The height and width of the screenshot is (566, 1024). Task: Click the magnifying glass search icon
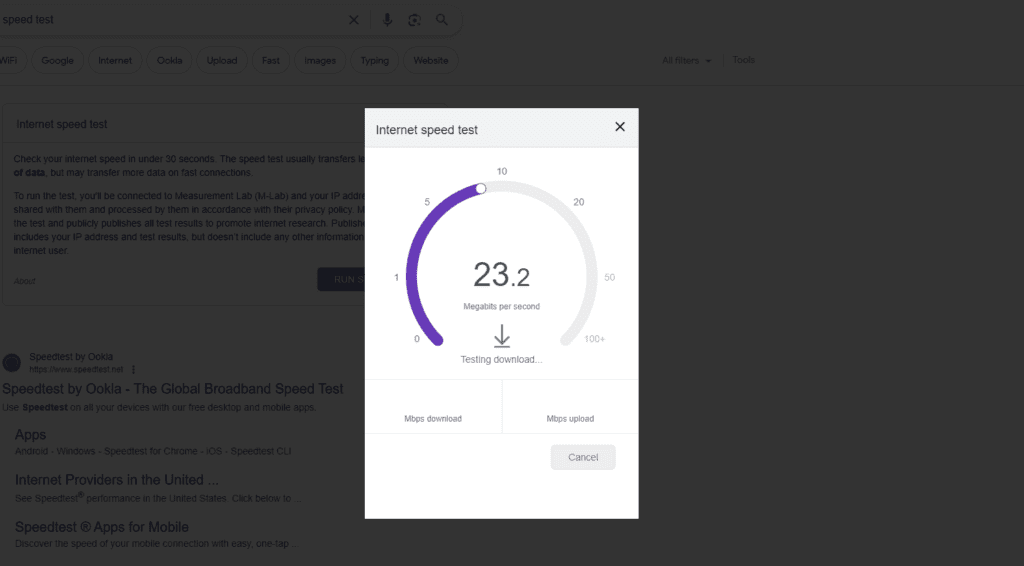(x=442, y=20)
